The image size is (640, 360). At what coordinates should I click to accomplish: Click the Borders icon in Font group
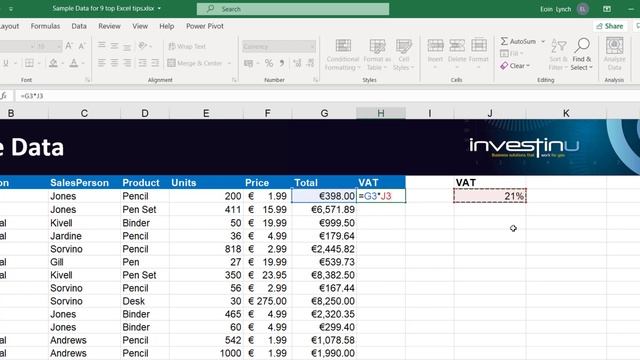[x=29, y=63]
